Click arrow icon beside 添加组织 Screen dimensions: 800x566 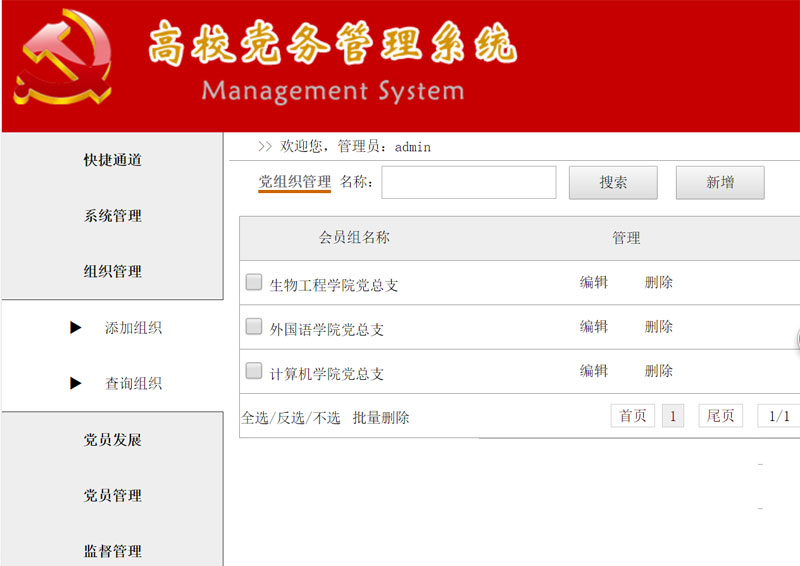[76, 328]
